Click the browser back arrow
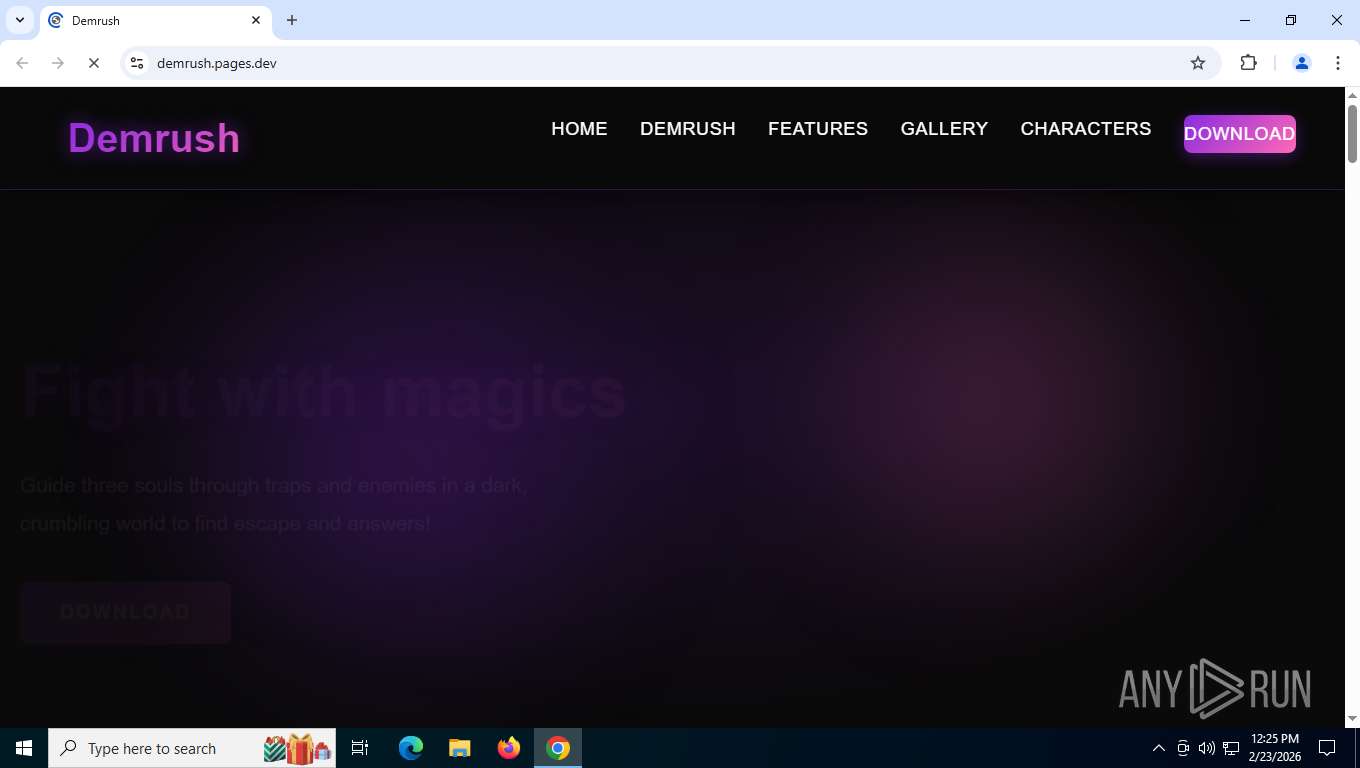The height and width of the screenshot is (768, 1360). pyautogui.click(x=22, y=63)
